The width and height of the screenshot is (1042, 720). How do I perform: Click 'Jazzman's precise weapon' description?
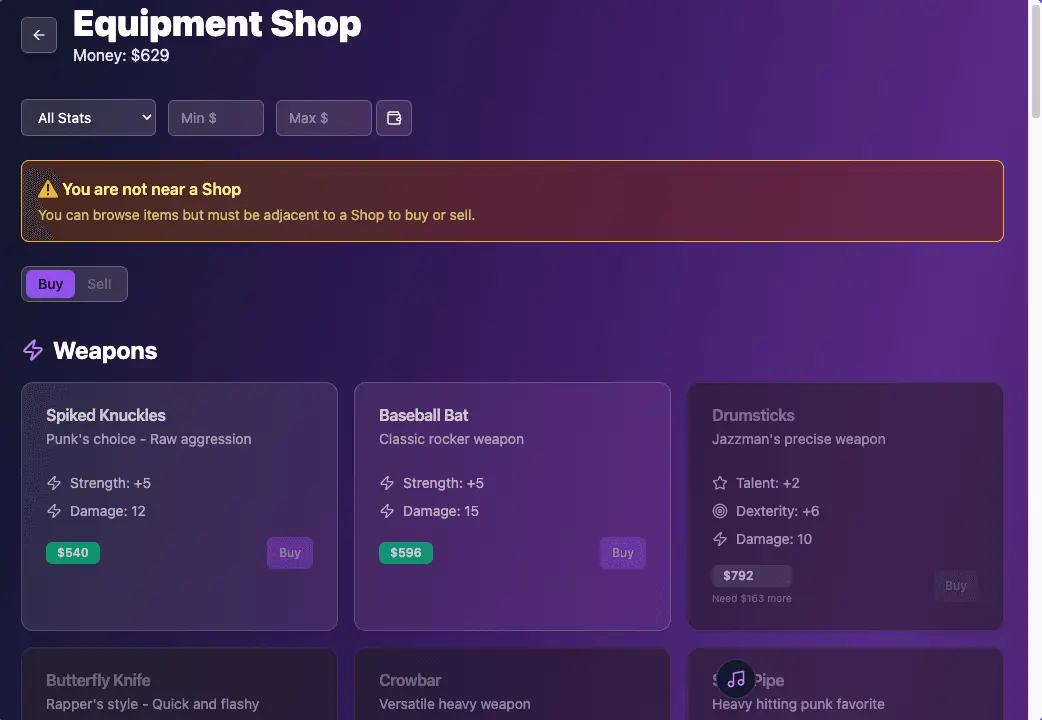(799, 439)
